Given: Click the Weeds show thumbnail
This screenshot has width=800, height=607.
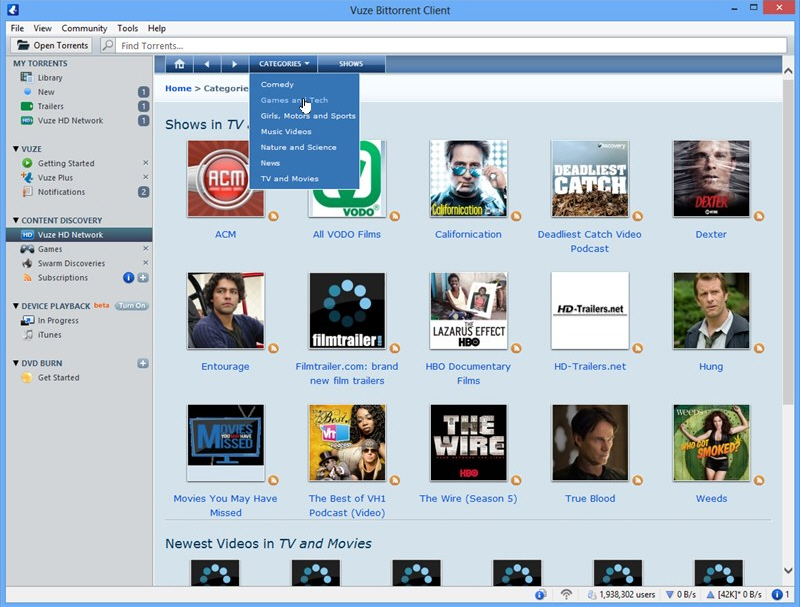Looking at the screenshot, I should 711,443.
